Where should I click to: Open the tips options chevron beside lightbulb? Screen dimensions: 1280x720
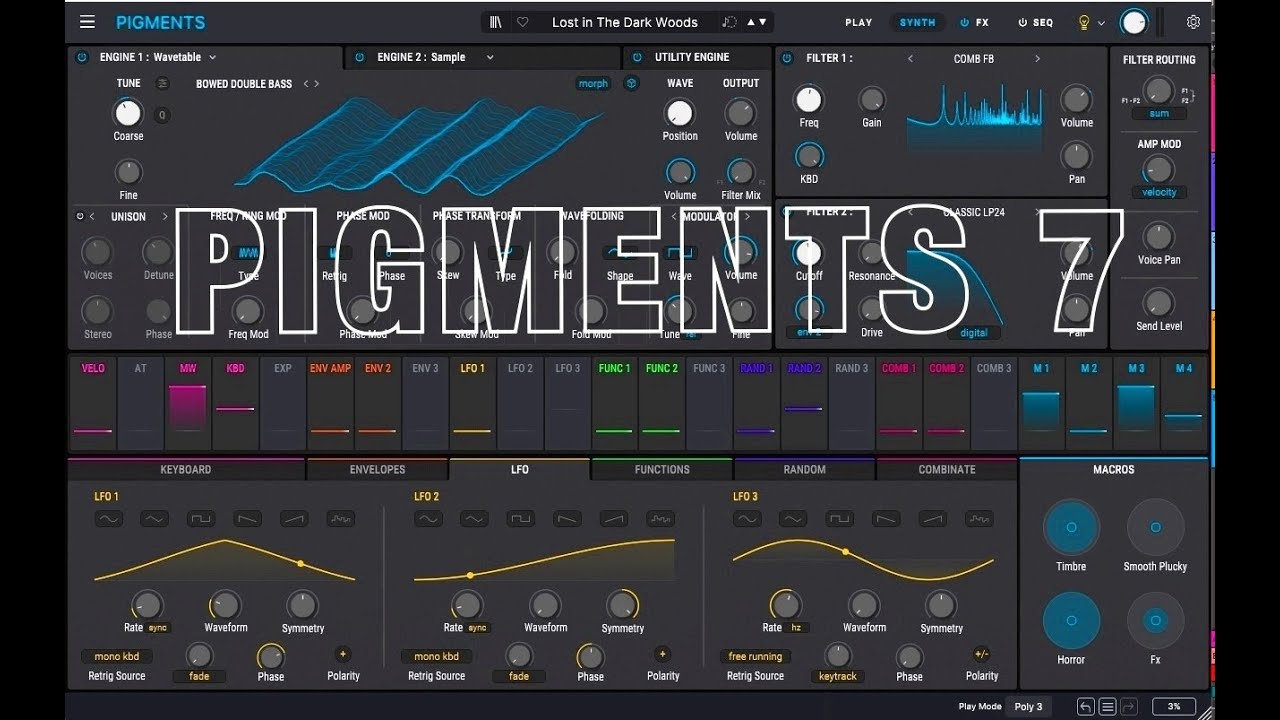1102,23
